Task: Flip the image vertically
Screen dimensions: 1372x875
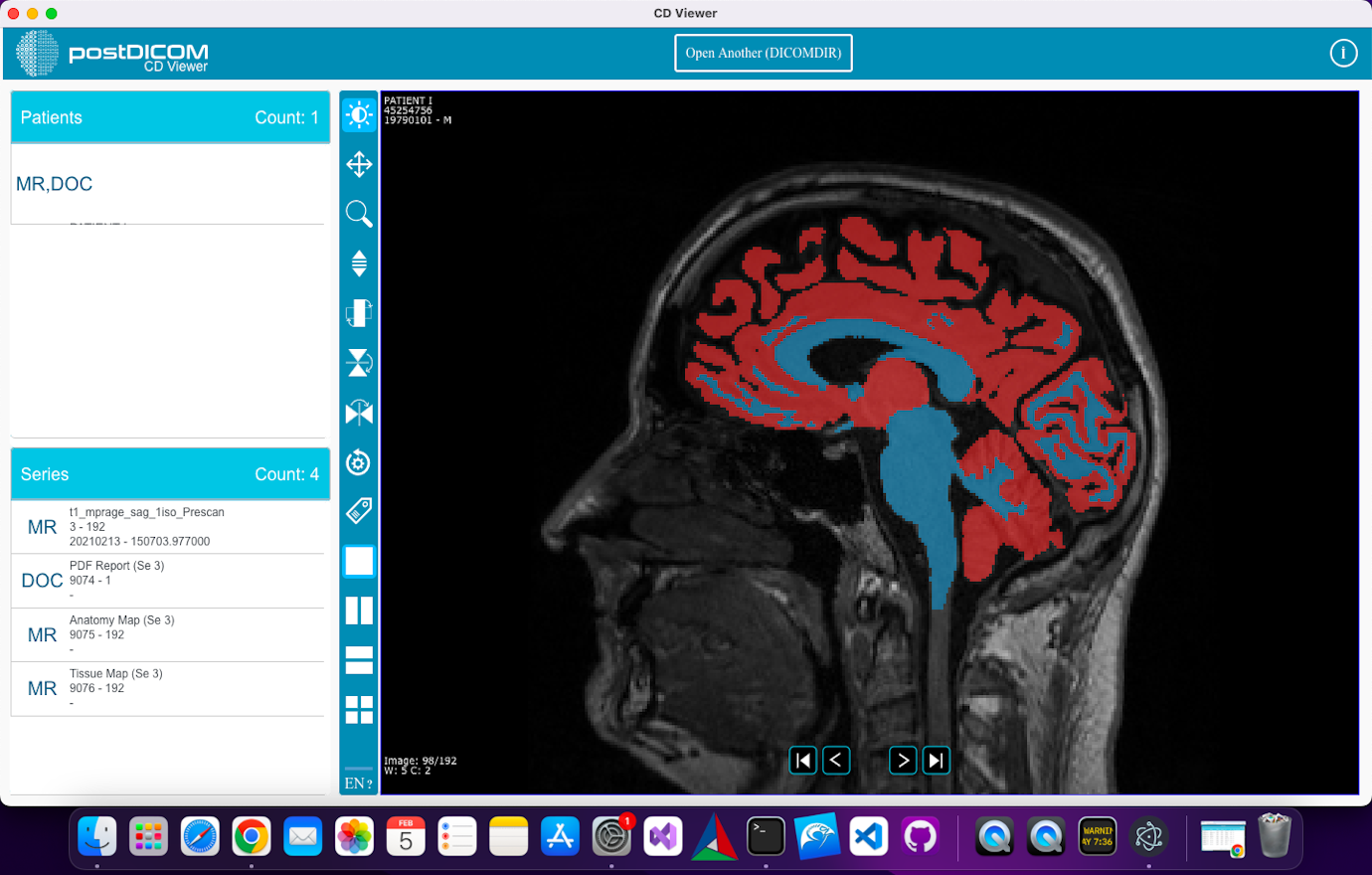Action: pos(358,363)
